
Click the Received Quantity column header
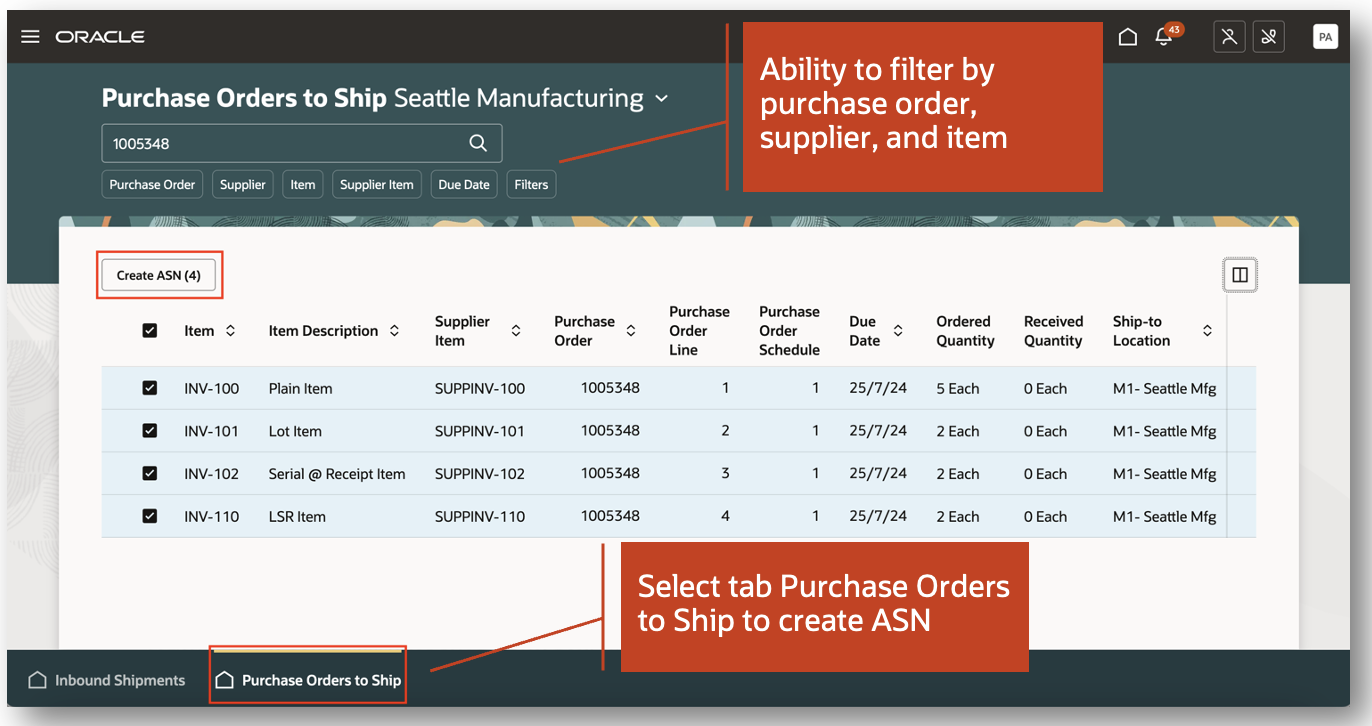click(1053, 331)
